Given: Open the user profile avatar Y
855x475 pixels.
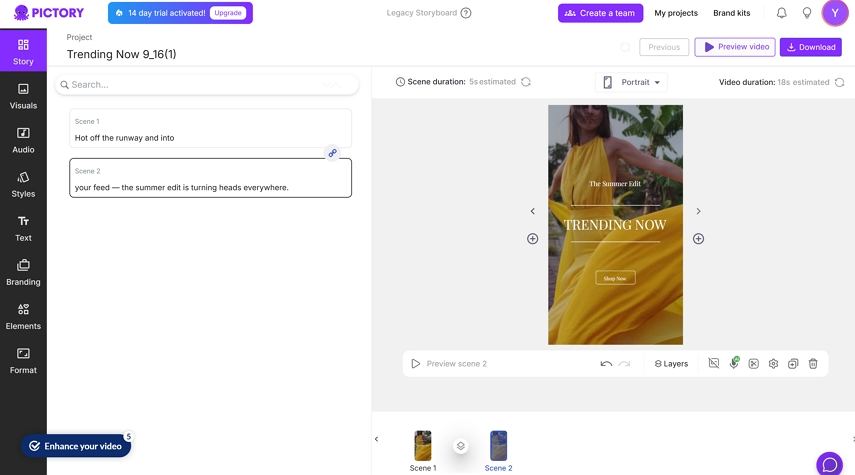Looking at the screenshot, I should click(x=834, y=13).
